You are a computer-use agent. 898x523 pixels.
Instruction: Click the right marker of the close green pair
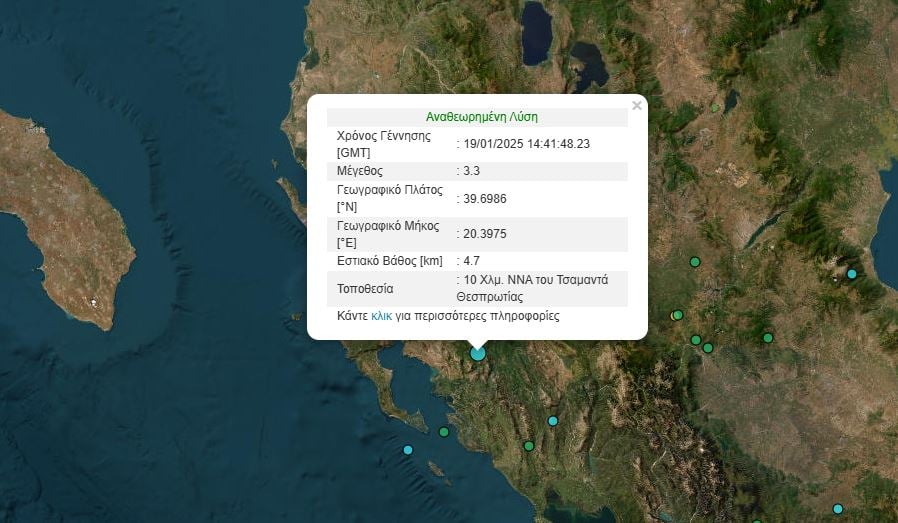(x=708, y=348)
